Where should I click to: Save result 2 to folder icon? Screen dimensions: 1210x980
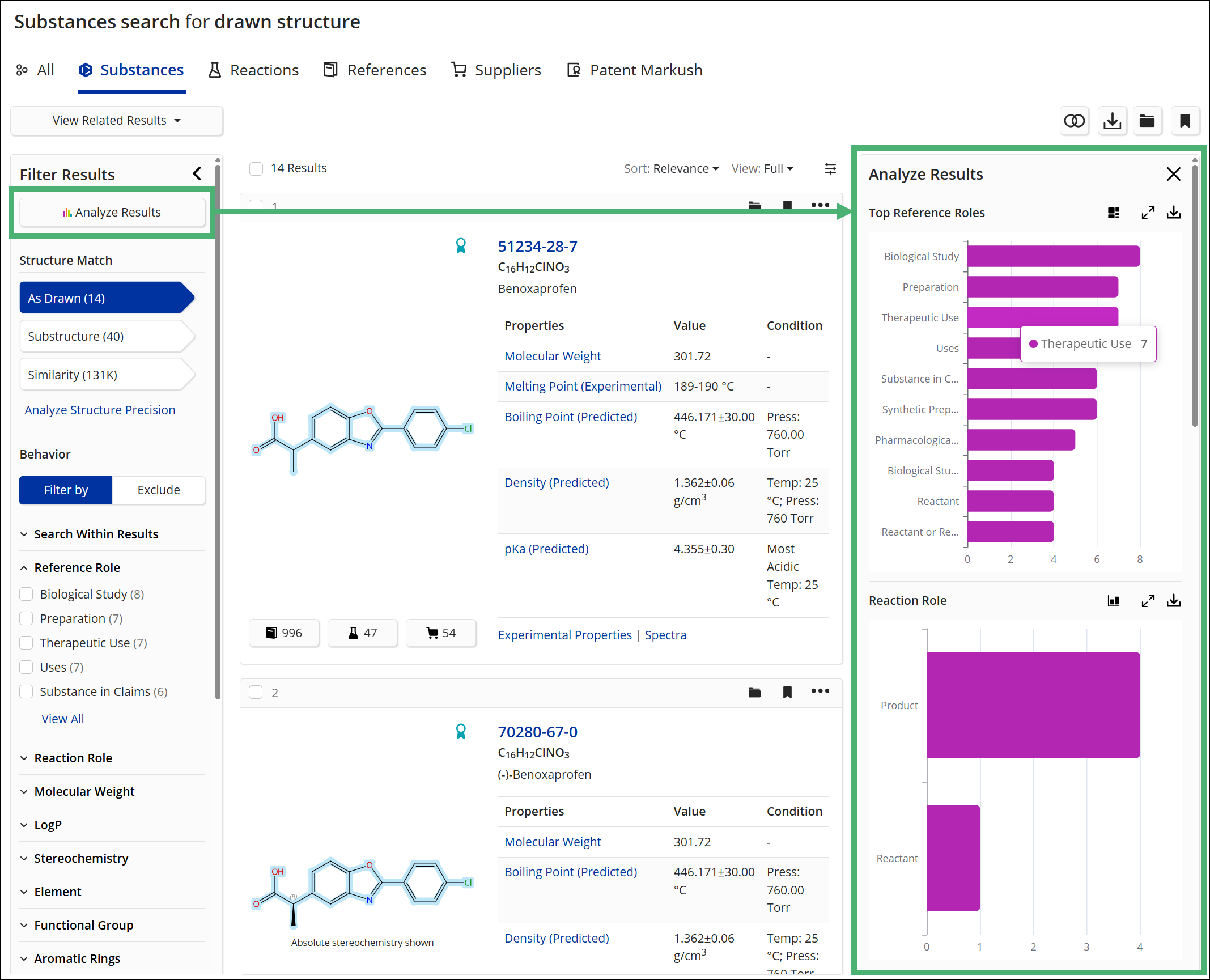pyautogui.click(x=754, y=692)
